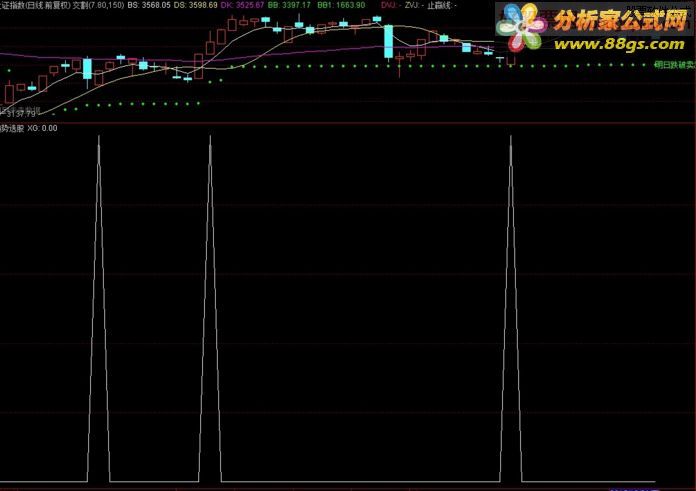Click the 止赢线 label in header
This screenshot has width=696, height=491.
(441, 5)
